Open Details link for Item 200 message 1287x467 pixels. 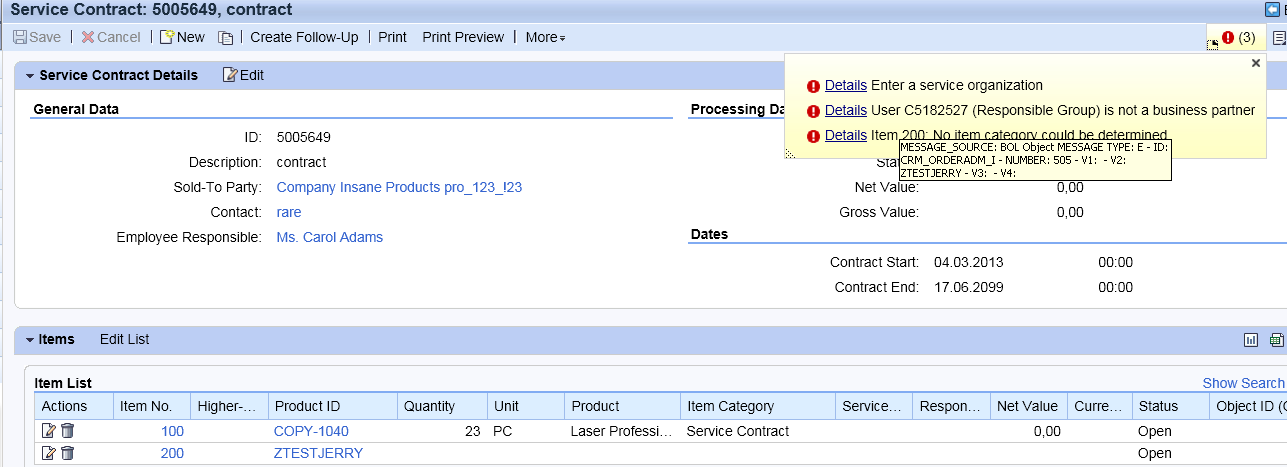pyautogui.click(x=845, y=135)
